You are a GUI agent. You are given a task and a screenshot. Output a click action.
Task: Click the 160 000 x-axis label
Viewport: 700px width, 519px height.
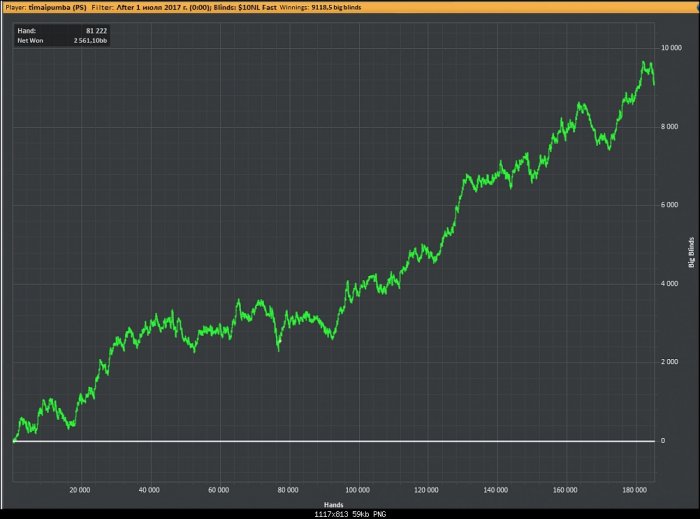[565, 490]
